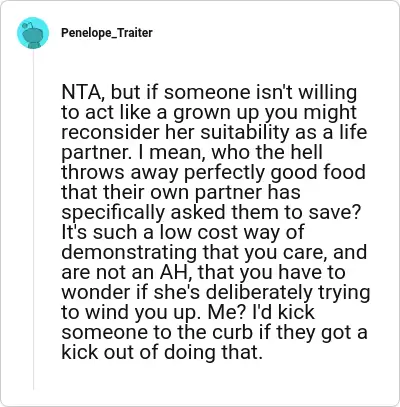The height and width of the screenshot is (407, 400).
Task: Collapse the comment using the vertical thread line
Action: coord(33,220)
